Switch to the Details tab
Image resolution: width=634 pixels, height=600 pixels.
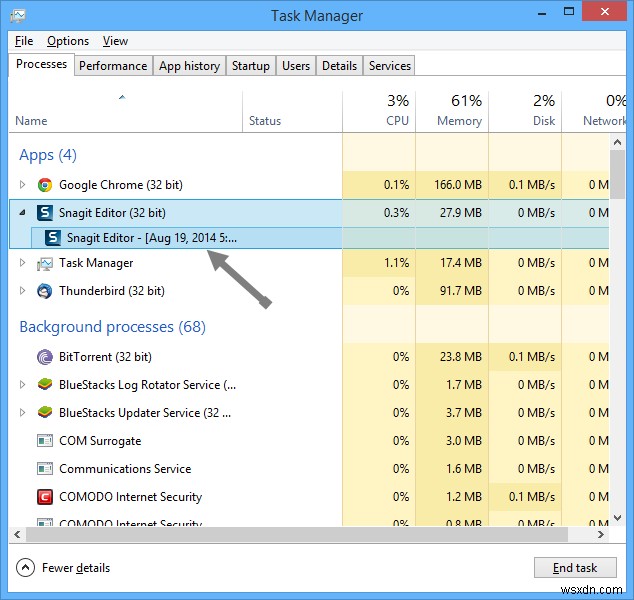pos(339,65)
